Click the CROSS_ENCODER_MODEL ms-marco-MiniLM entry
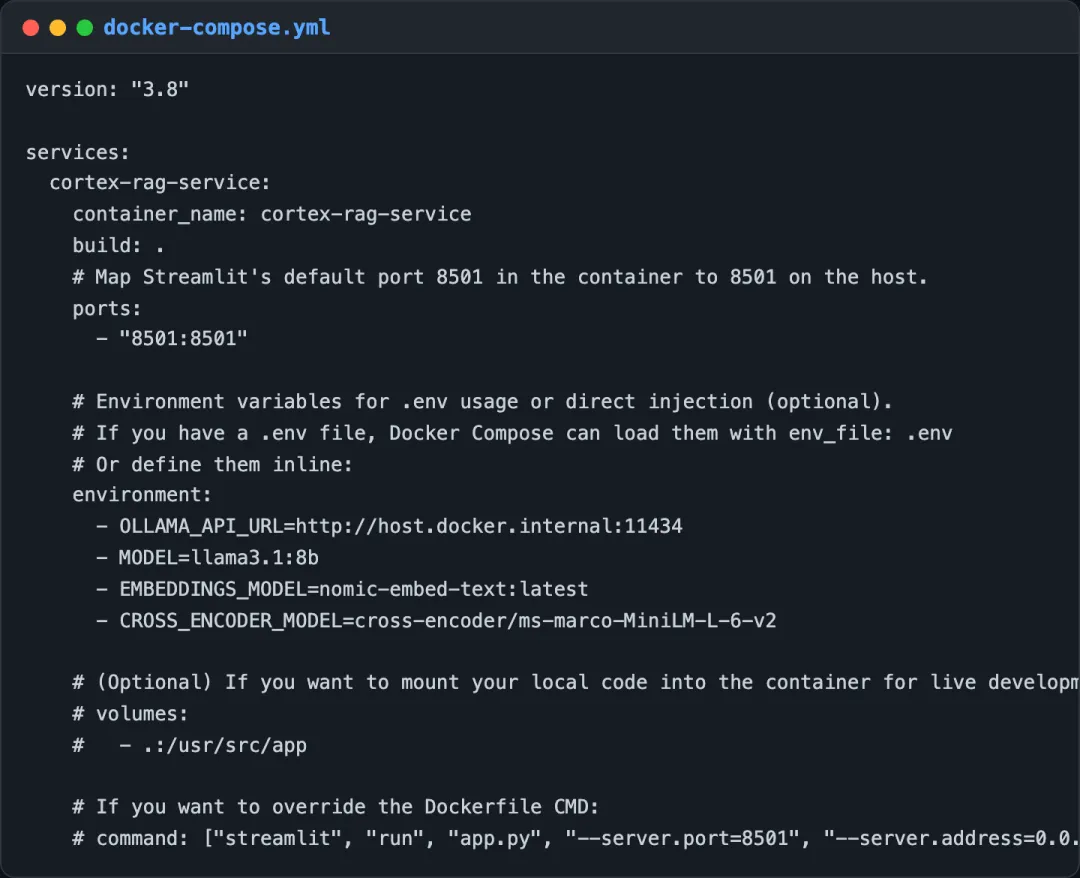The image size is (1080, 878). [x=448, y=620]
